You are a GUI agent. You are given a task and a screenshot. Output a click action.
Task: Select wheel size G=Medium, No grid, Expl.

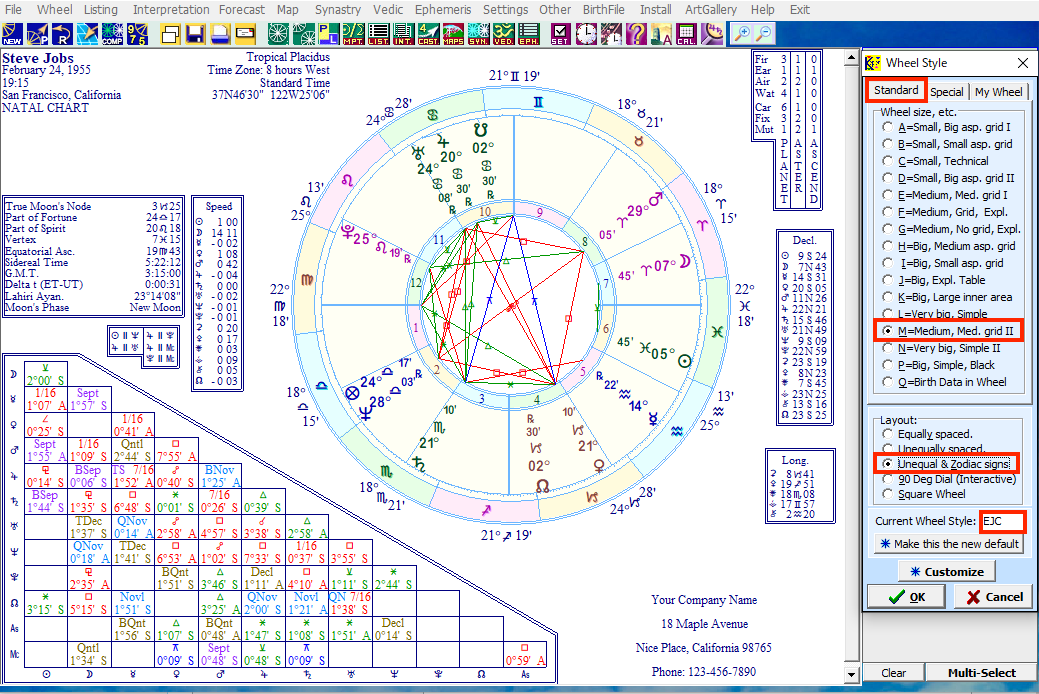click(952, 229)
